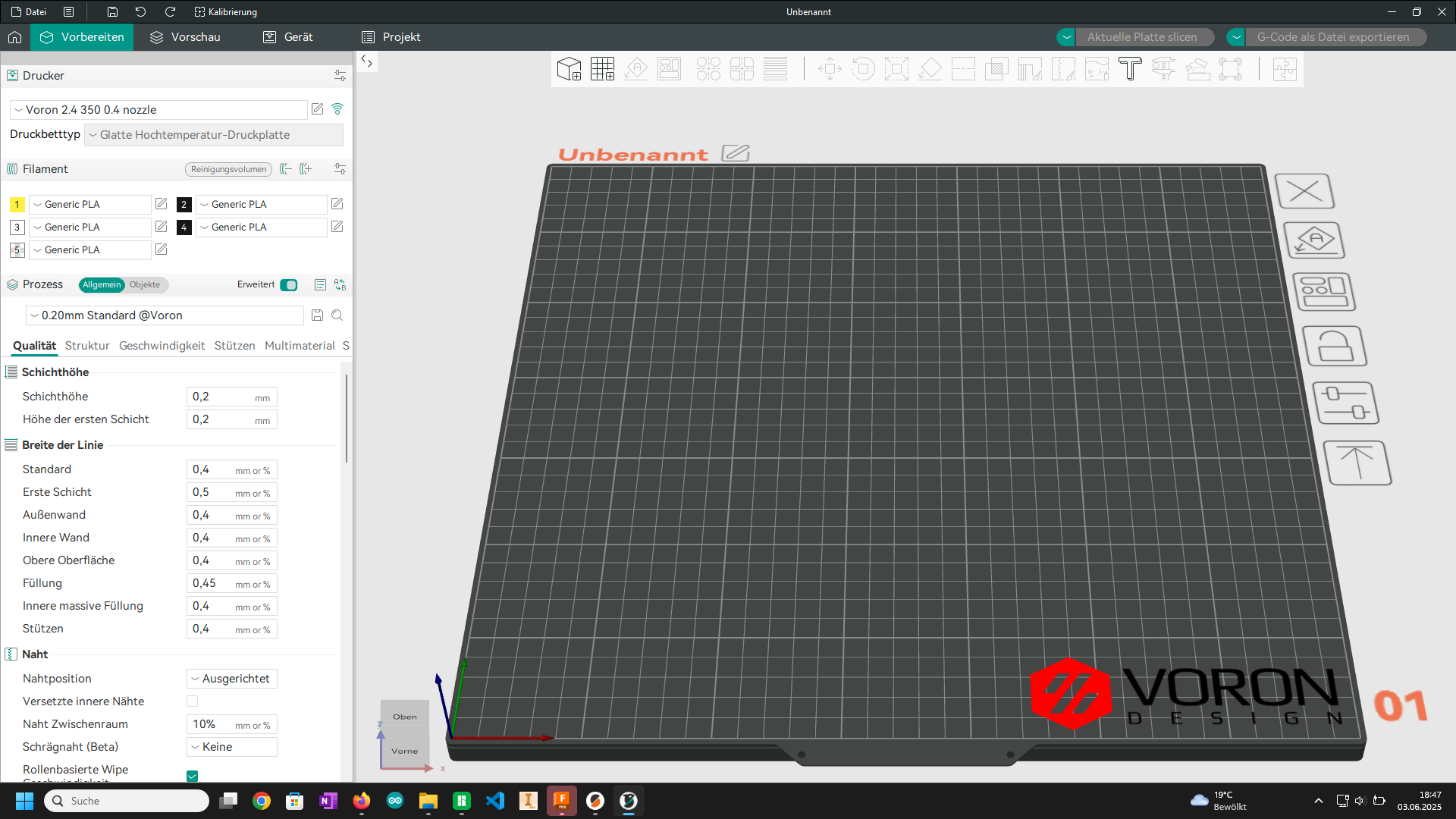This screenshot has width=1456, height=819.
Task: Toggle the Erweitert advanced mode switch
Action: (288, 285)
